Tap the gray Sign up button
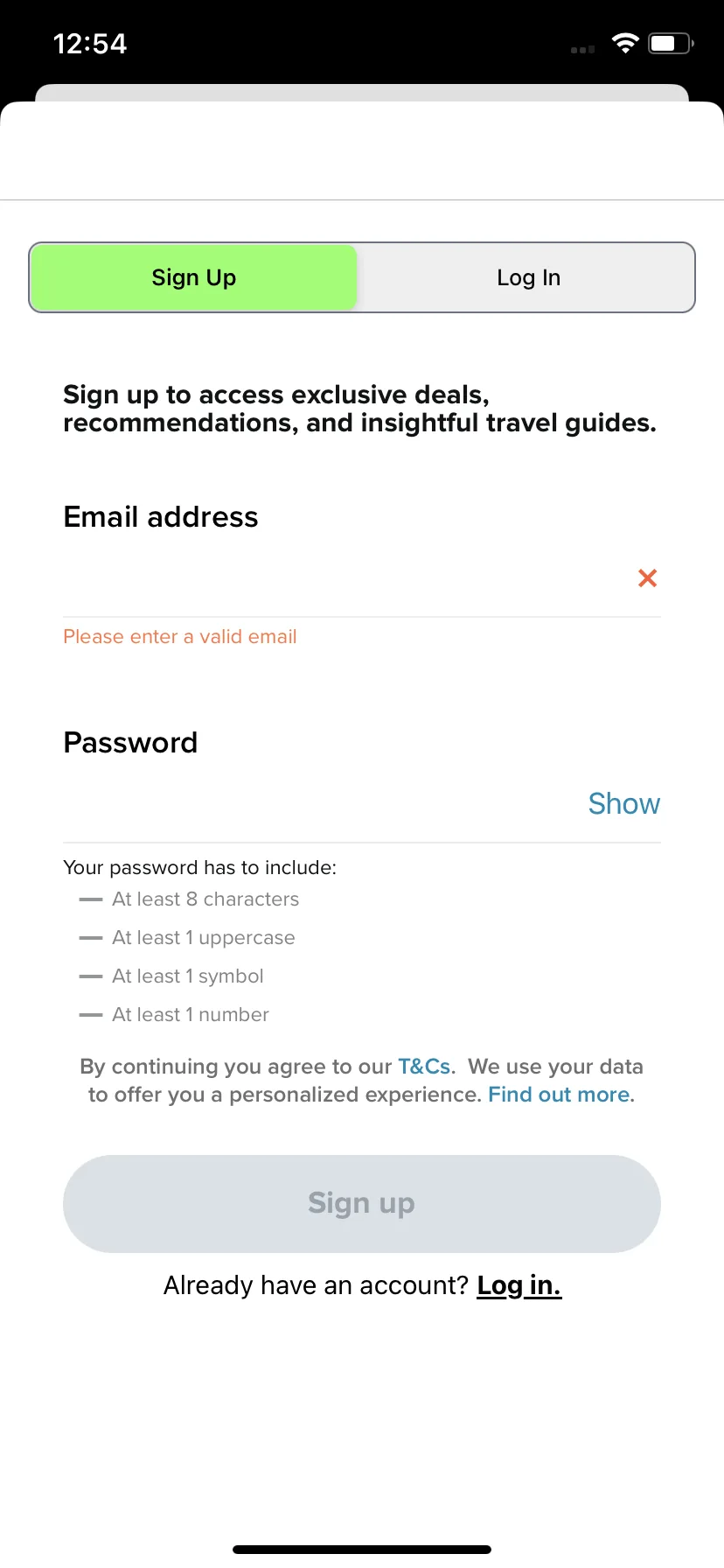 click(x=362, y=1203)
